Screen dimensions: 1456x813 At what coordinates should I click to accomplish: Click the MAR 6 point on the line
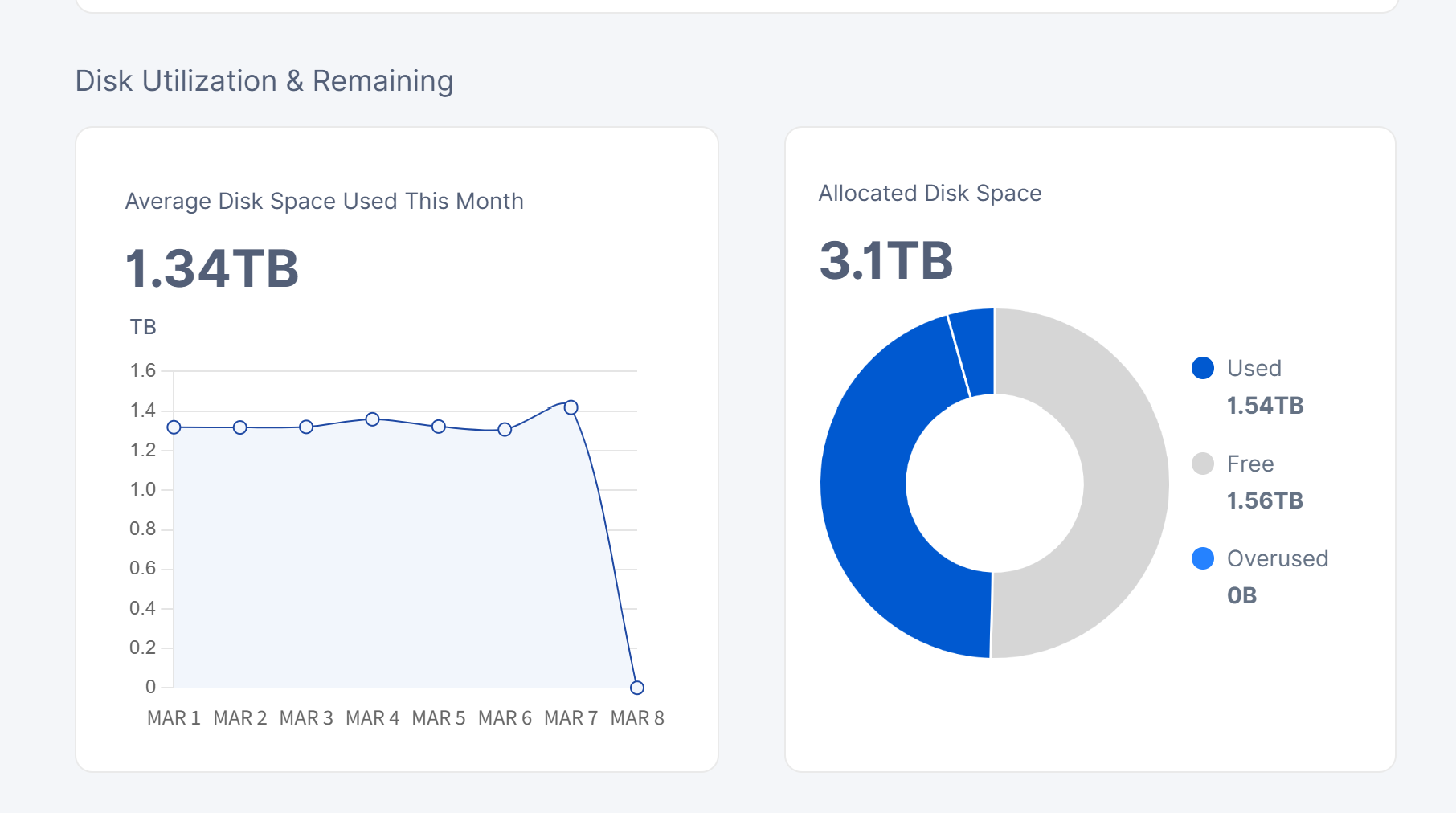[x=505, y=430]
